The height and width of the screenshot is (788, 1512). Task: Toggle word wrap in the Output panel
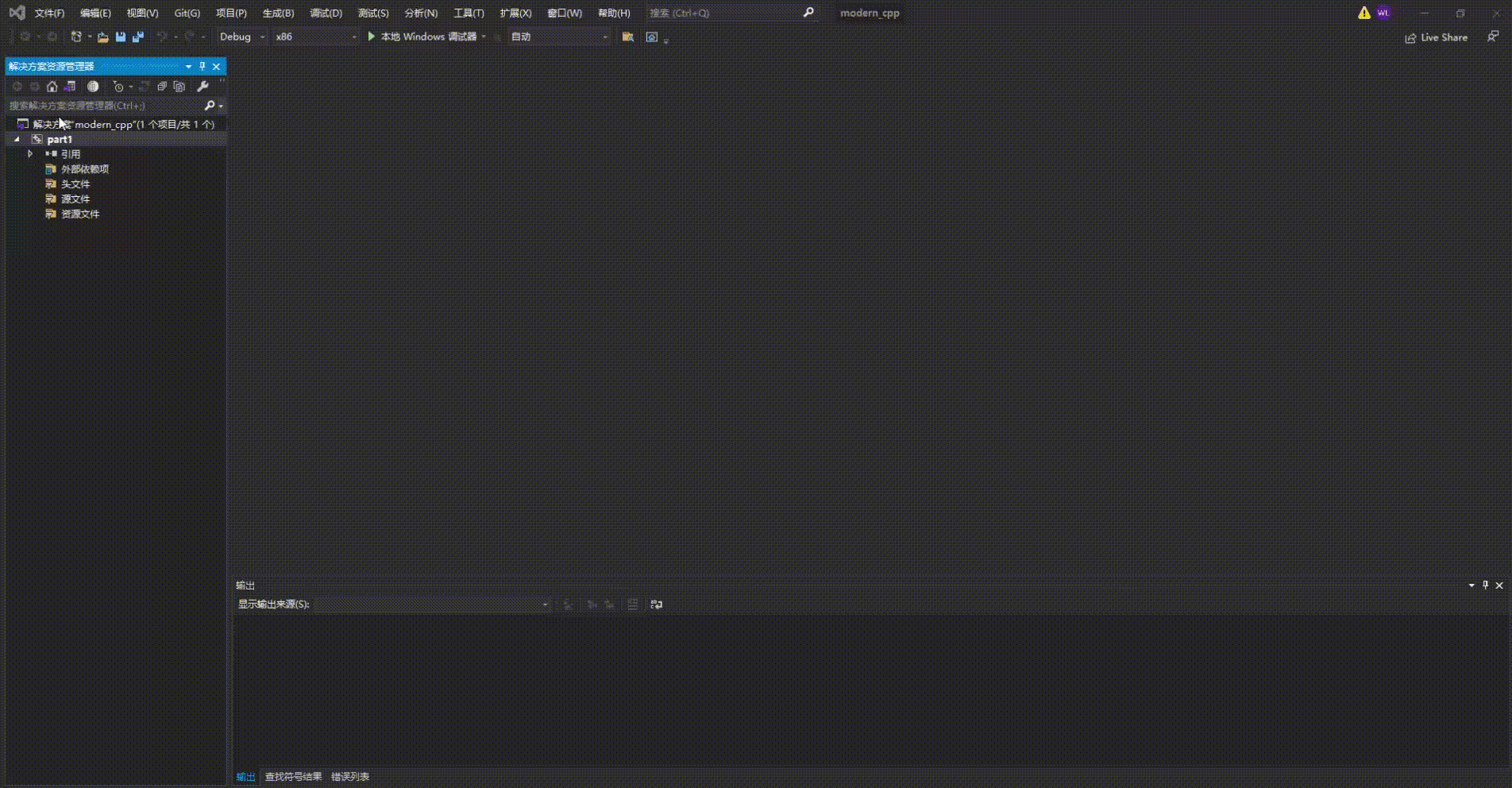pyautogui.click(x=656, y=605)
